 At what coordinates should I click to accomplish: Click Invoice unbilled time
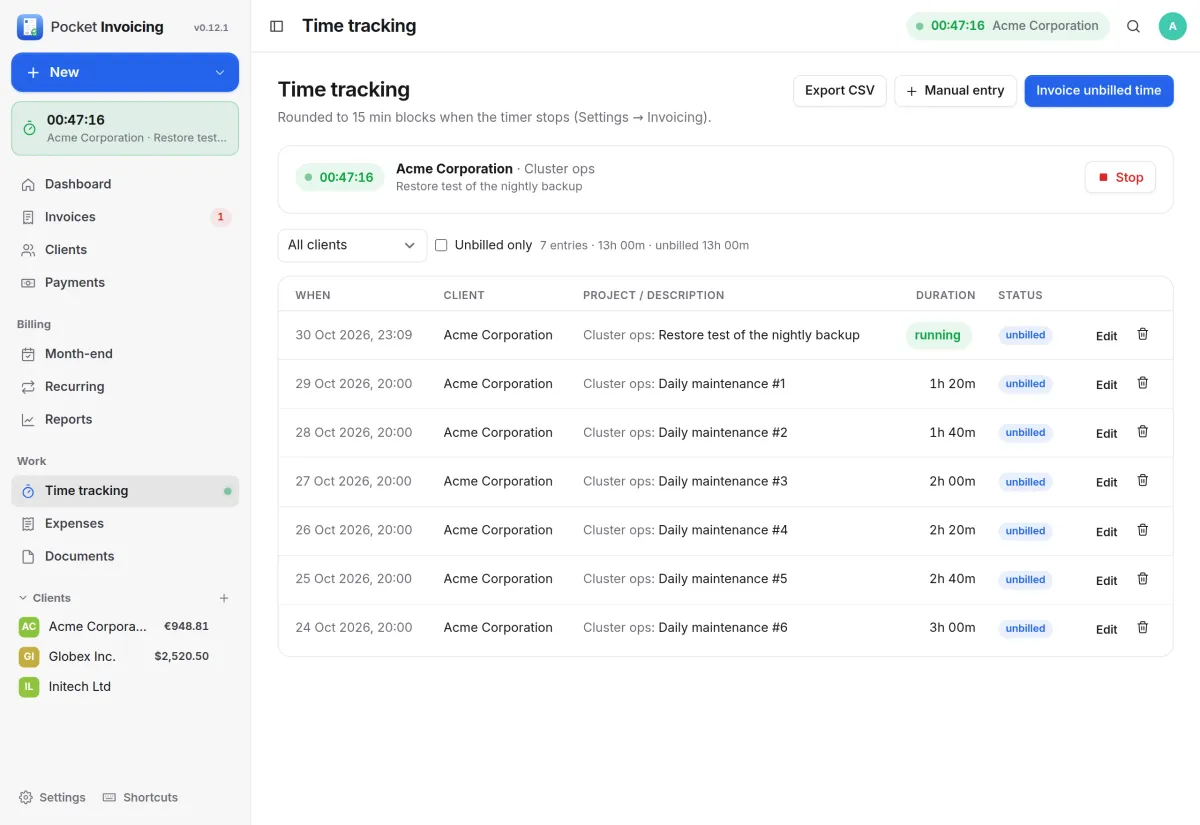(x=1099, y=91)
